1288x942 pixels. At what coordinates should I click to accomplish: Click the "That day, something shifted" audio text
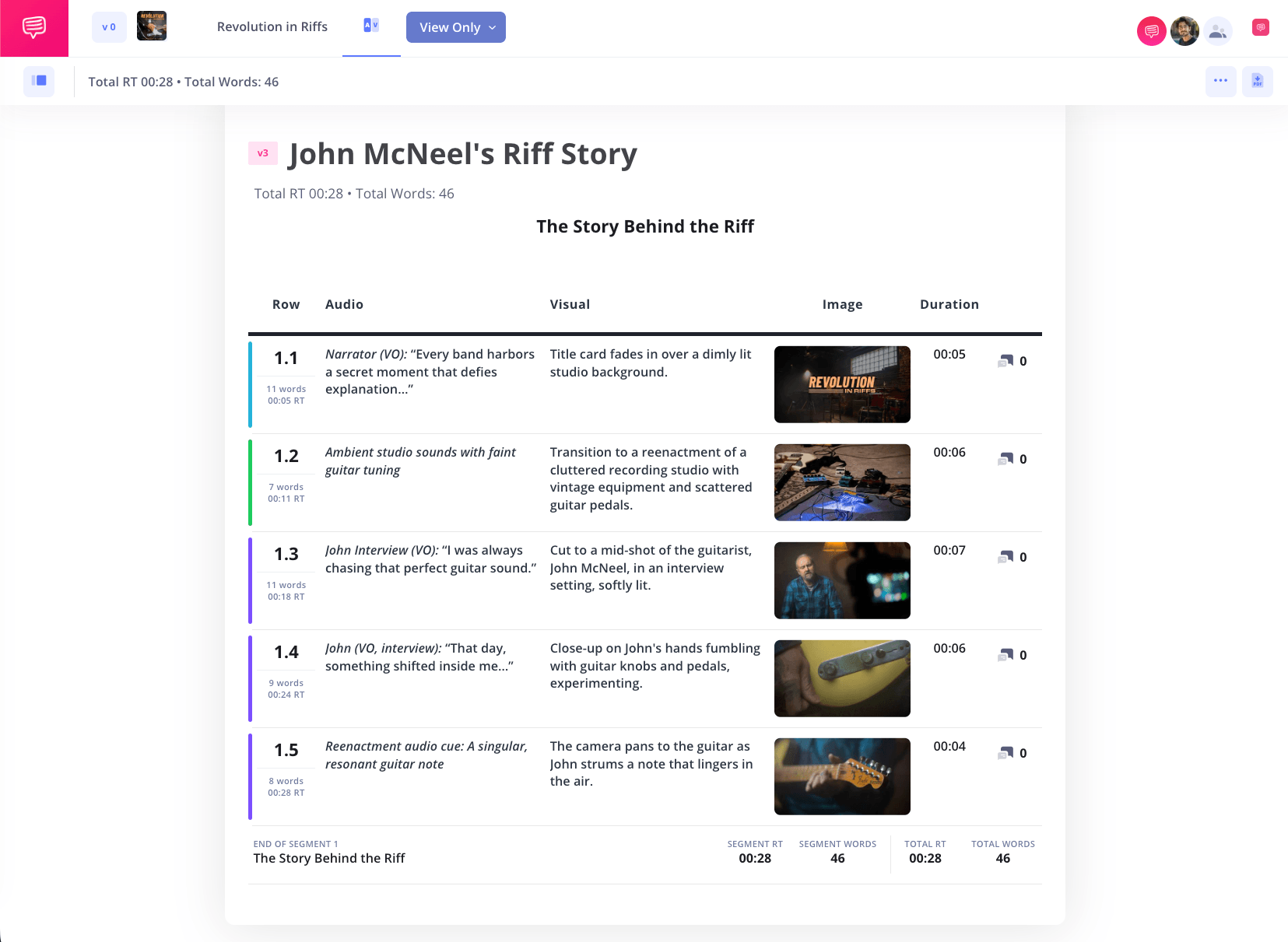pos(419,657)
